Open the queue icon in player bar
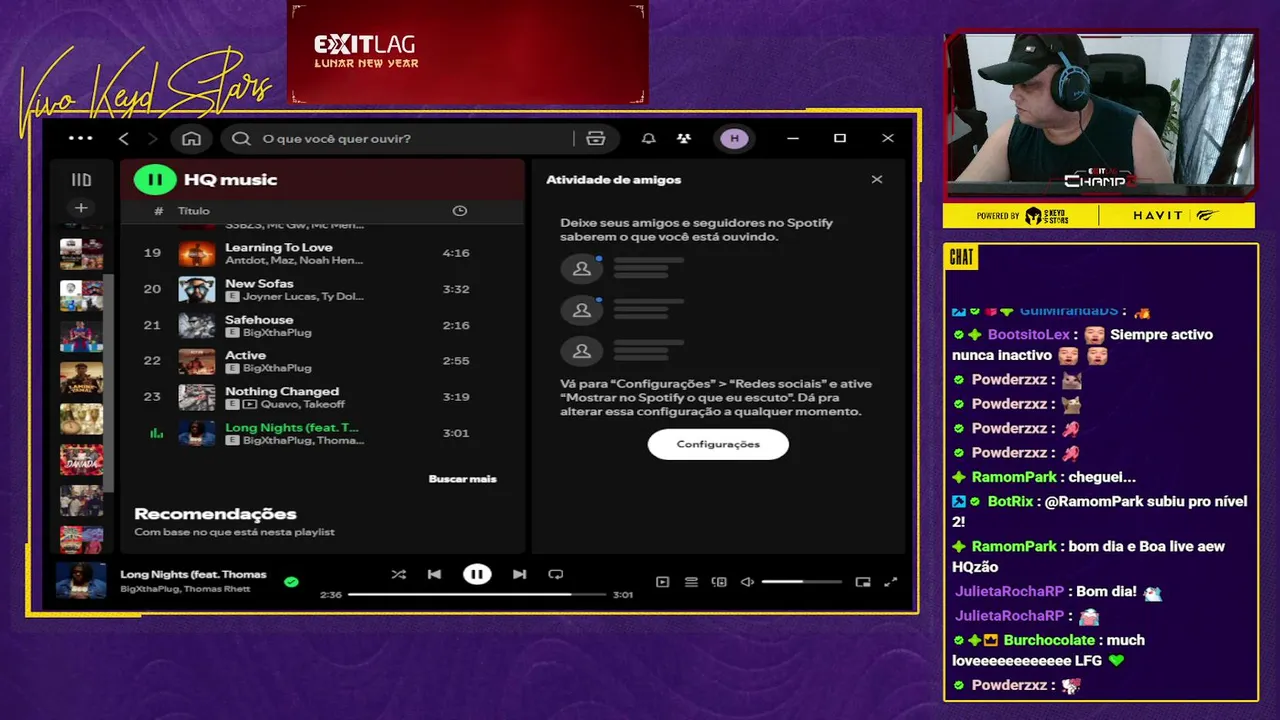Screen dimensions: 1280x720 tap(691, 582)
